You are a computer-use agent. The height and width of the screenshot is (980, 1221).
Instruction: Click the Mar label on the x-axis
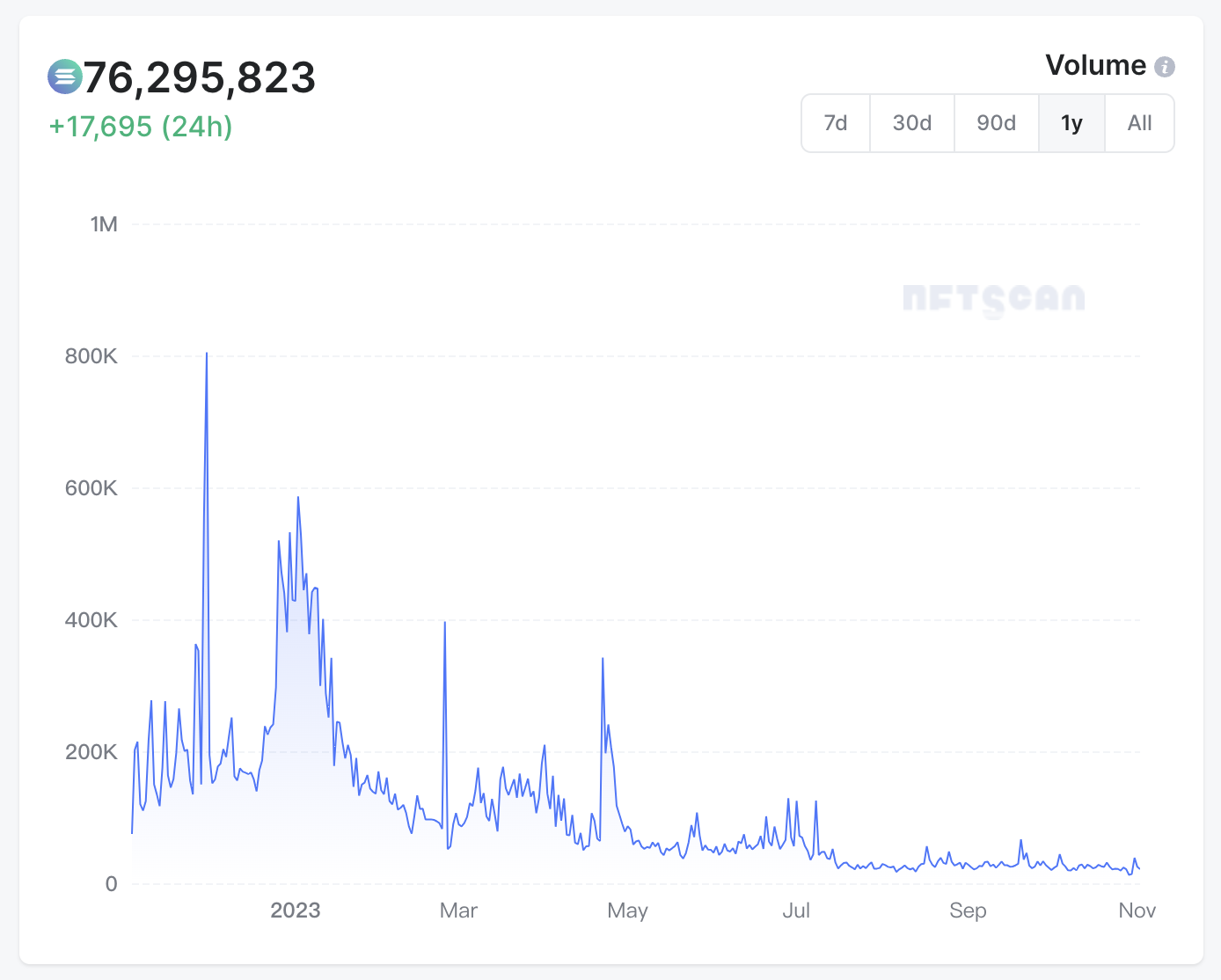point(458,911)
